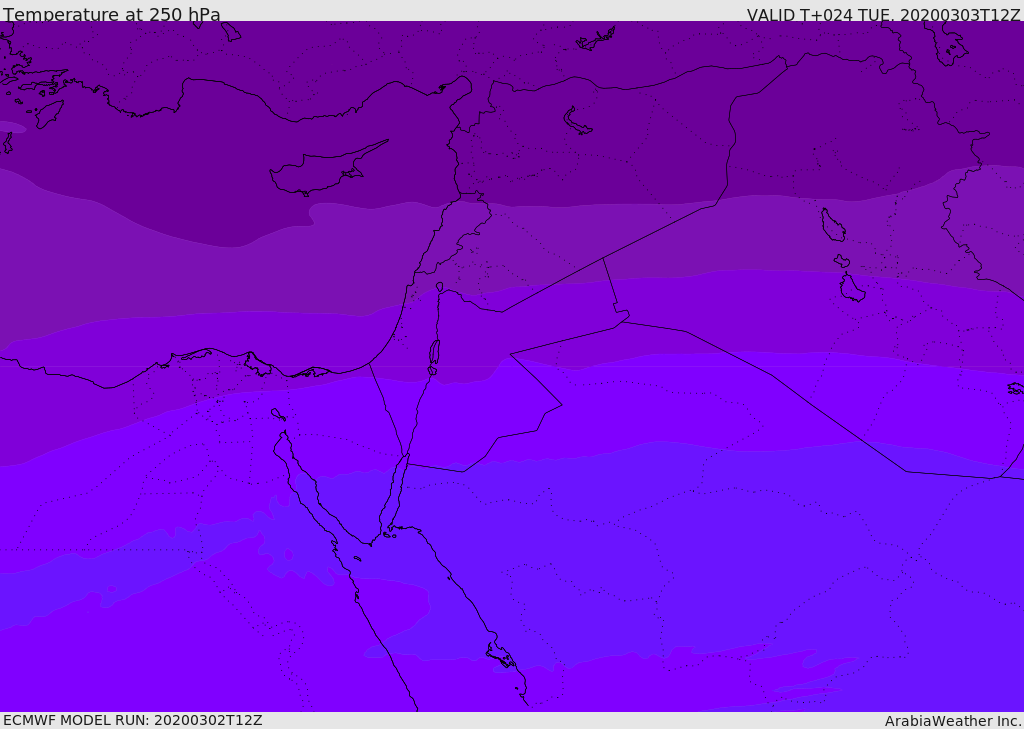Click the 'ECMWF MODEL RUN: 20200302T12Z' footer text
Viewport: 1024px width, 729px height.
coord(133,720)
